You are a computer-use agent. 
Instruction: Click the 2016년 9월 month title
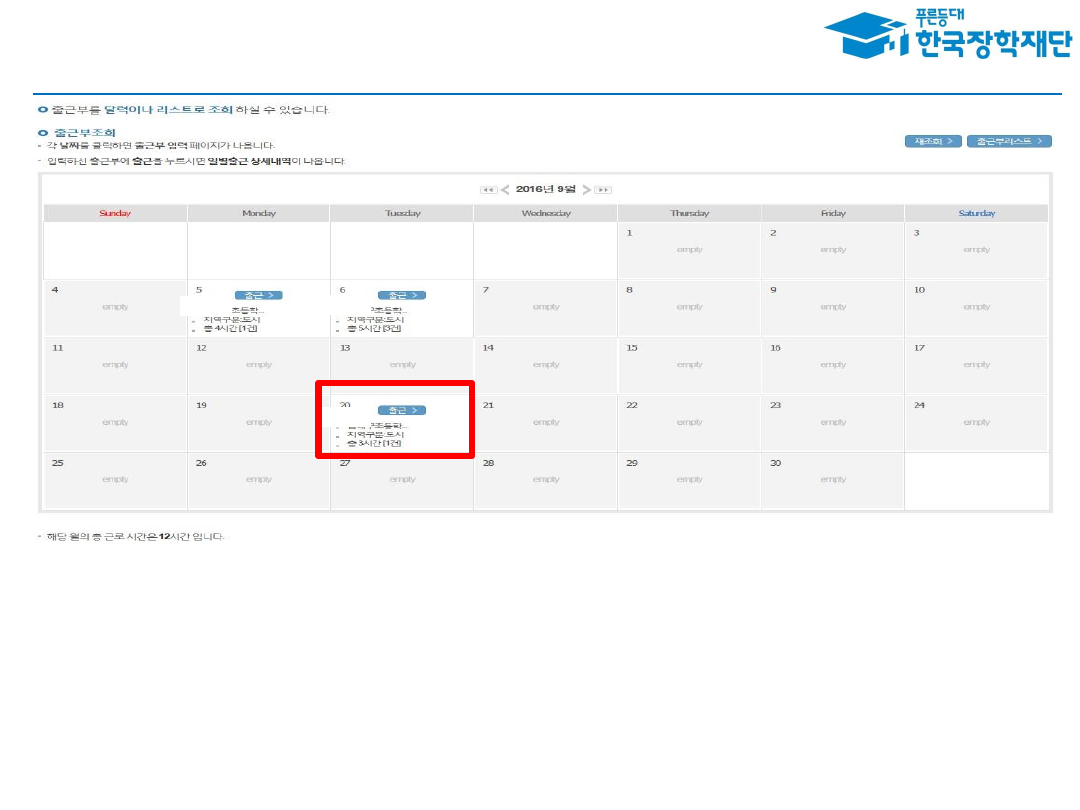546,190
